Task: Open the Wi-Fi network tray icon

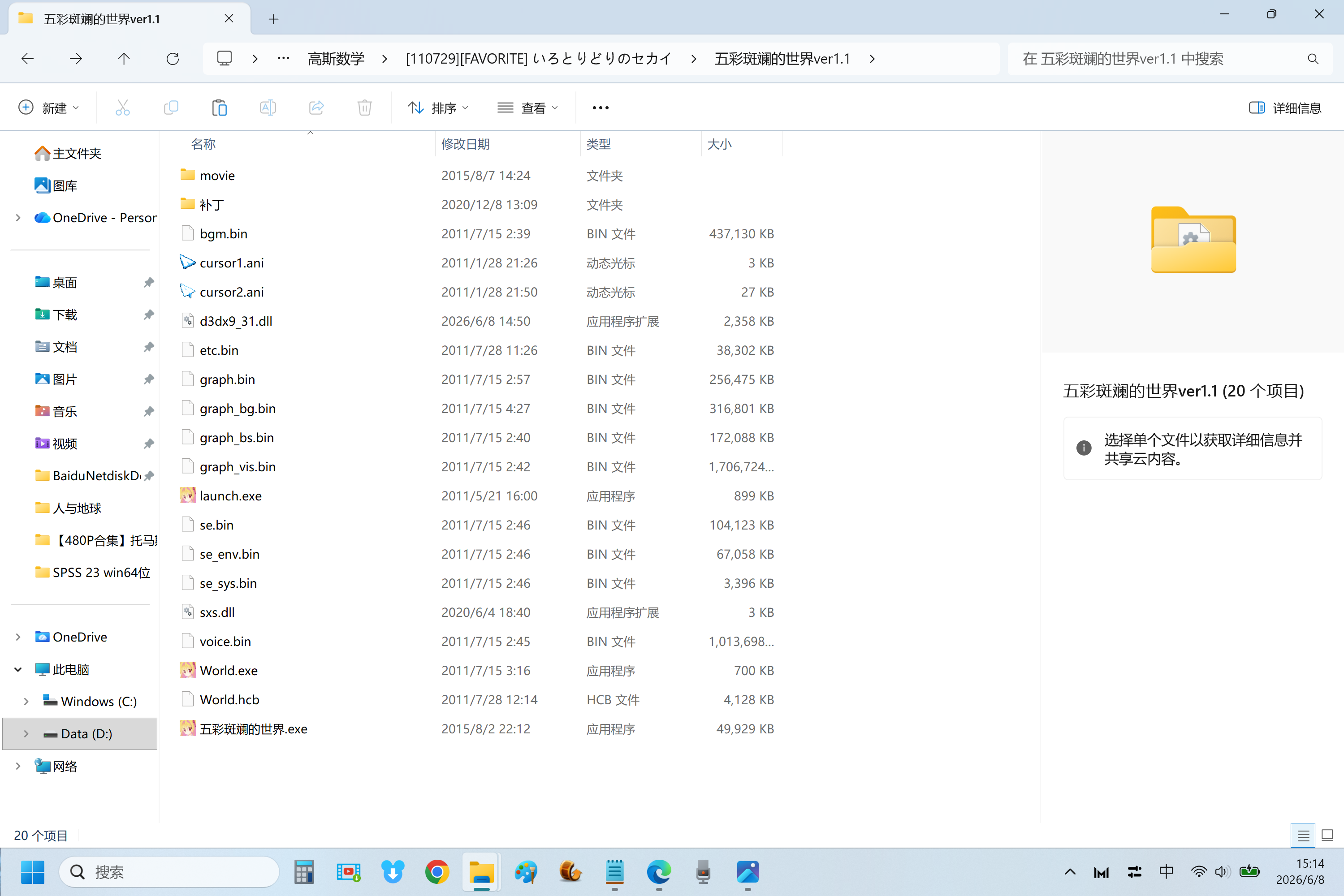Action: tap(1199, 872)
